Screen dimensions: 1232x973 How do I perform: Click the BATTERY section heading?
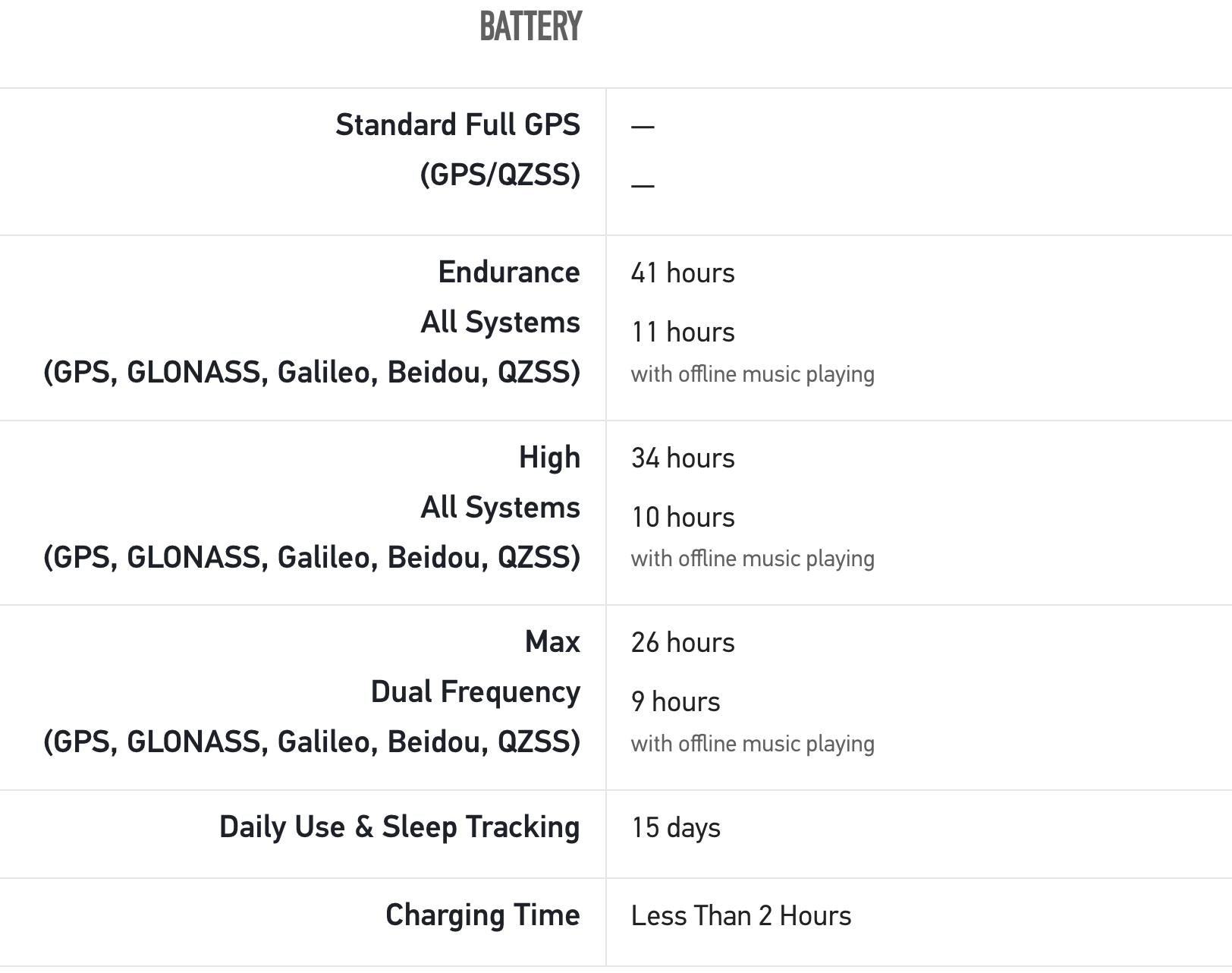coord(530,27)
